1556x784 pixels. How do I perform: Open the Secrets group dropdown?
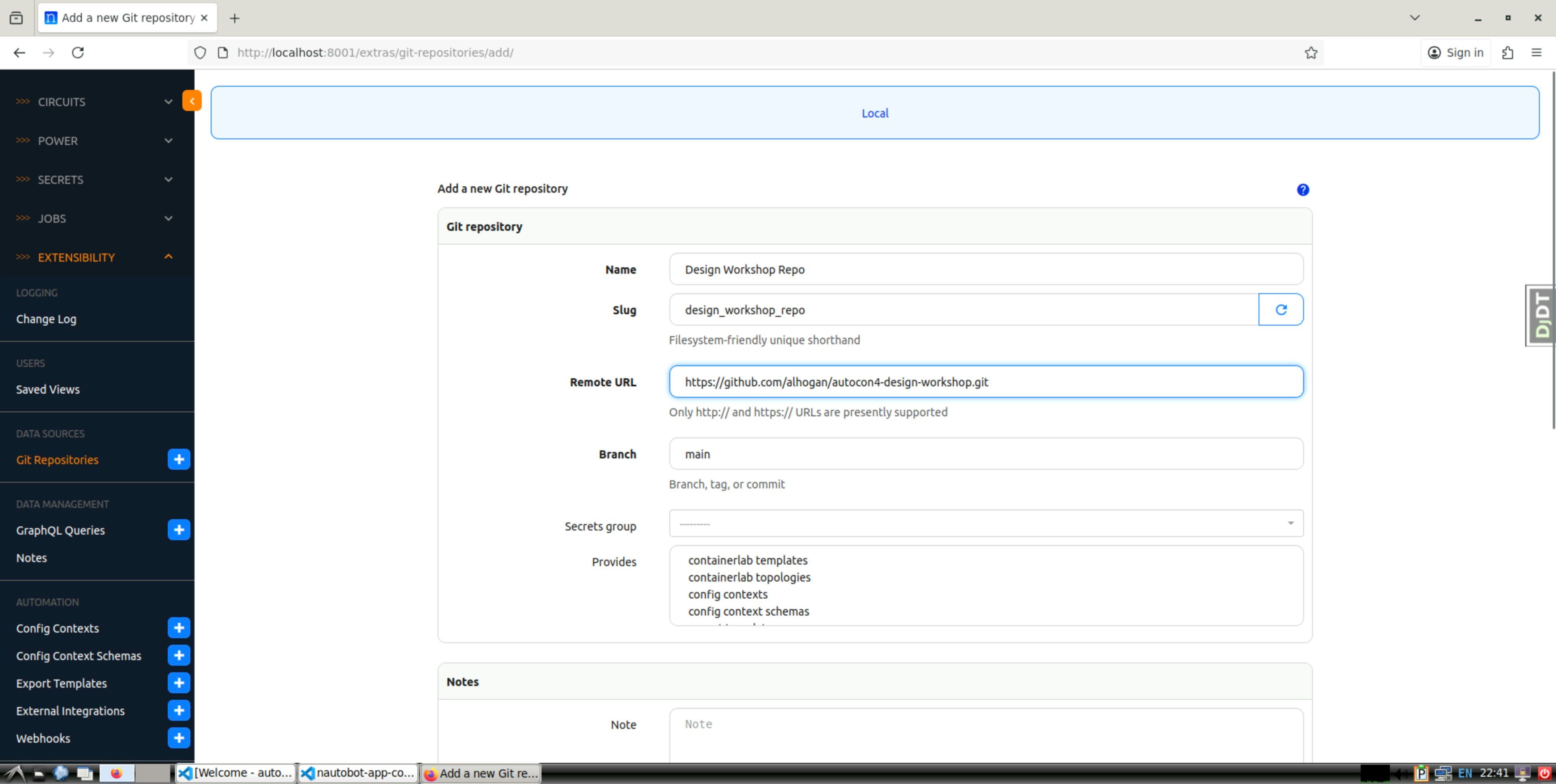tap(985, 523)
